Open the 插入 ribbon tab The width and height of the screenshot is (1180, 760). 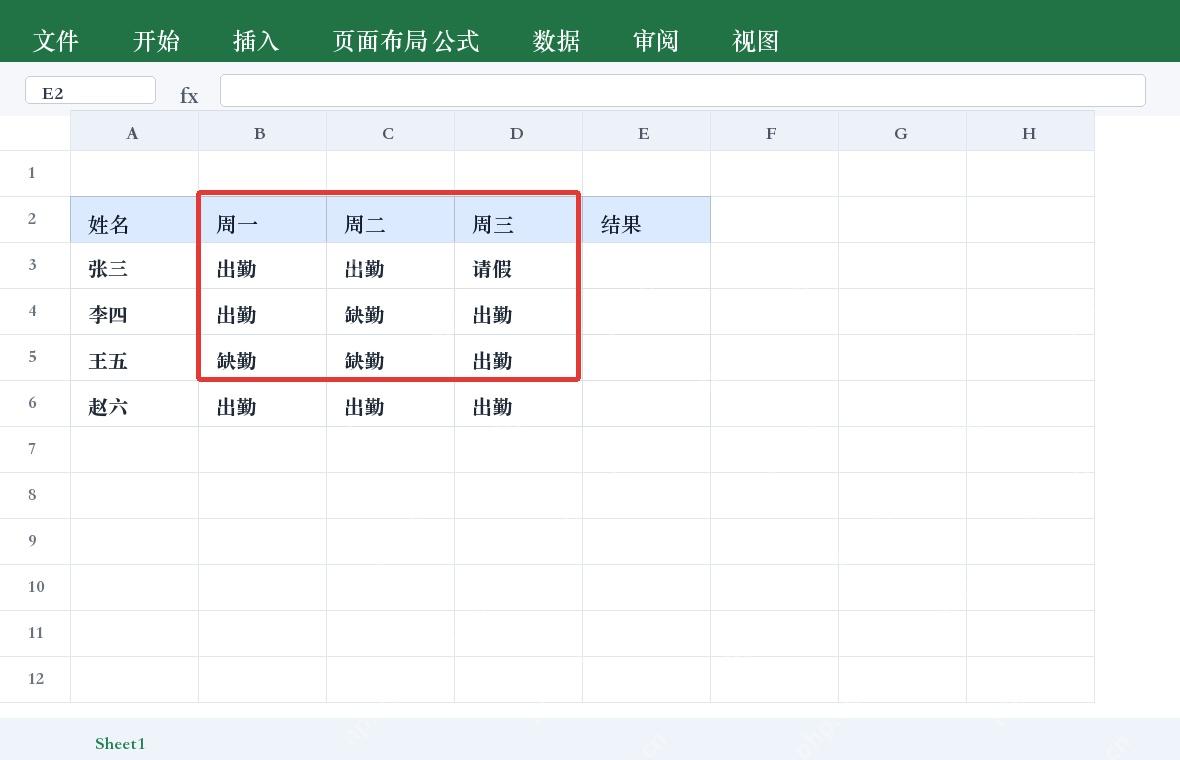(256, 41)
